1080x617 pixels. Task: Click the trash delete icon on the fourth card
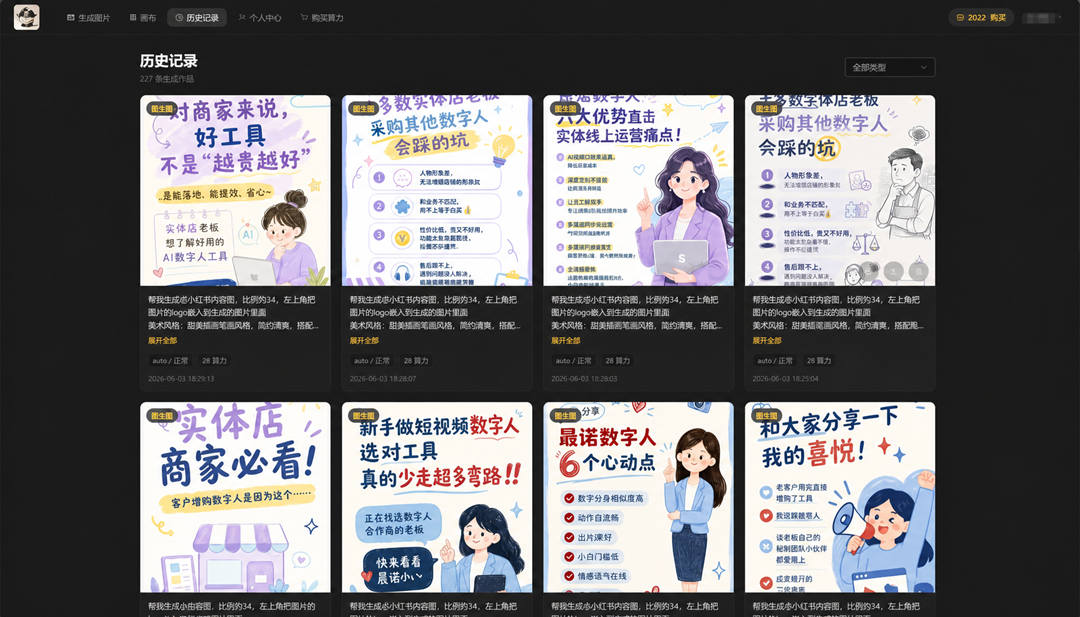tap(919, 271)
